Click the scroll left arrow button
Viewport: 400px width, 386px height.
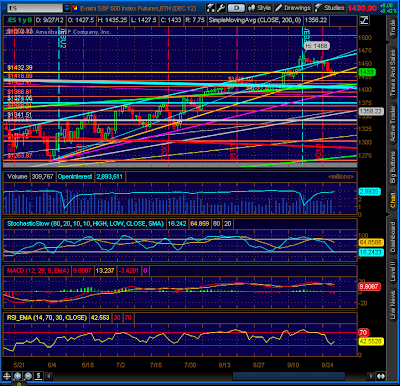coord(49,376)
